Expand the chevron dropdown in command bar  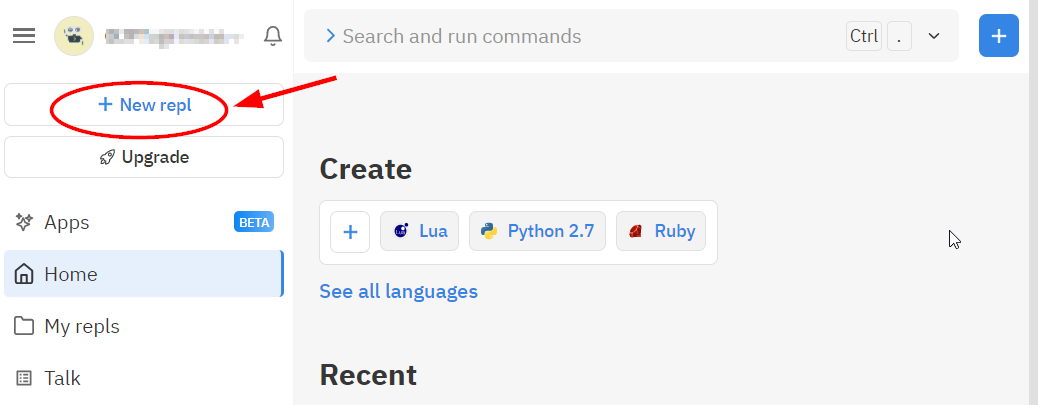934,36
